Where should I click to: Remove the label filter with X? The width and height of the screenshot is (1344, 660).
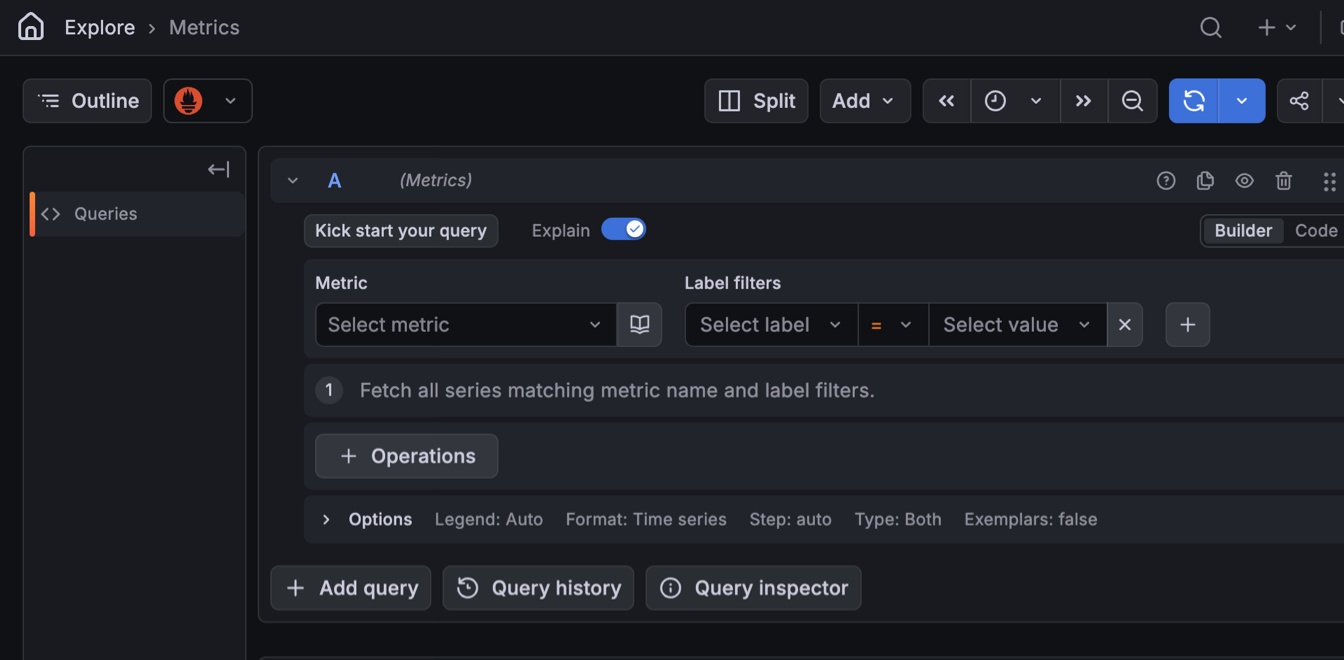(1125, 325)
